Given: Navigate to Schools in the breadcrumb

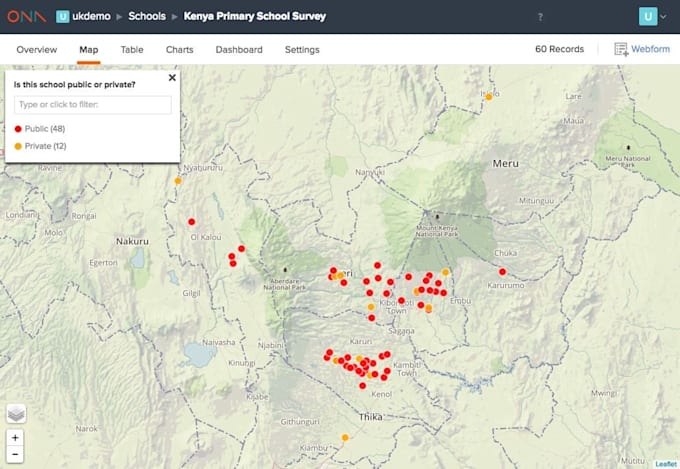Looking at the screenshot, I should (x=146, y=16).
